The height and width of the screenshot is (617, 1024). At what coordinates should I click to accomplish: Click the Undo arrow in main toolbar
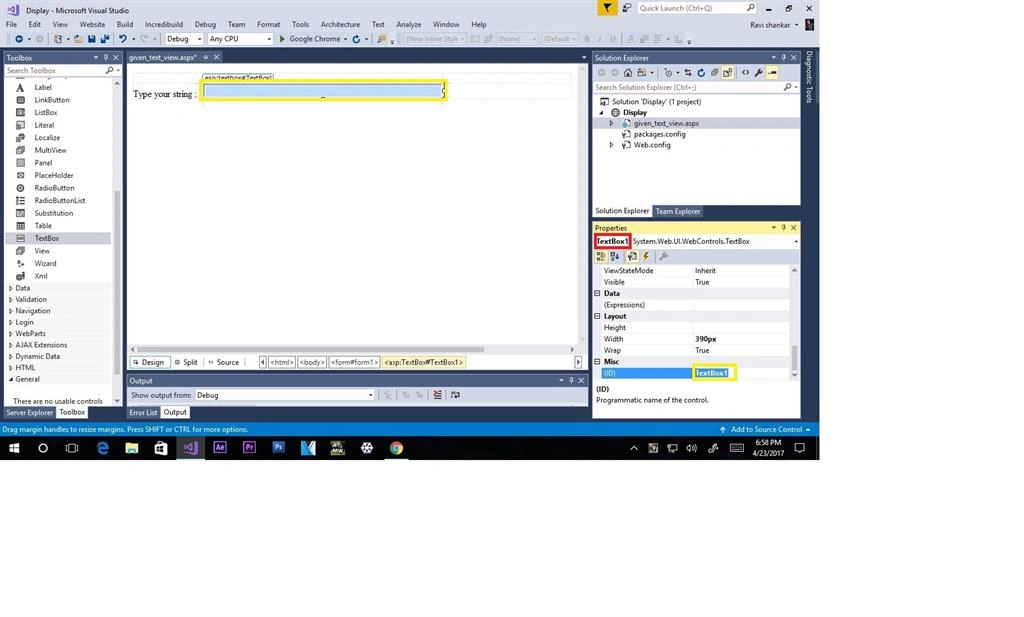(x=123, y=39)
